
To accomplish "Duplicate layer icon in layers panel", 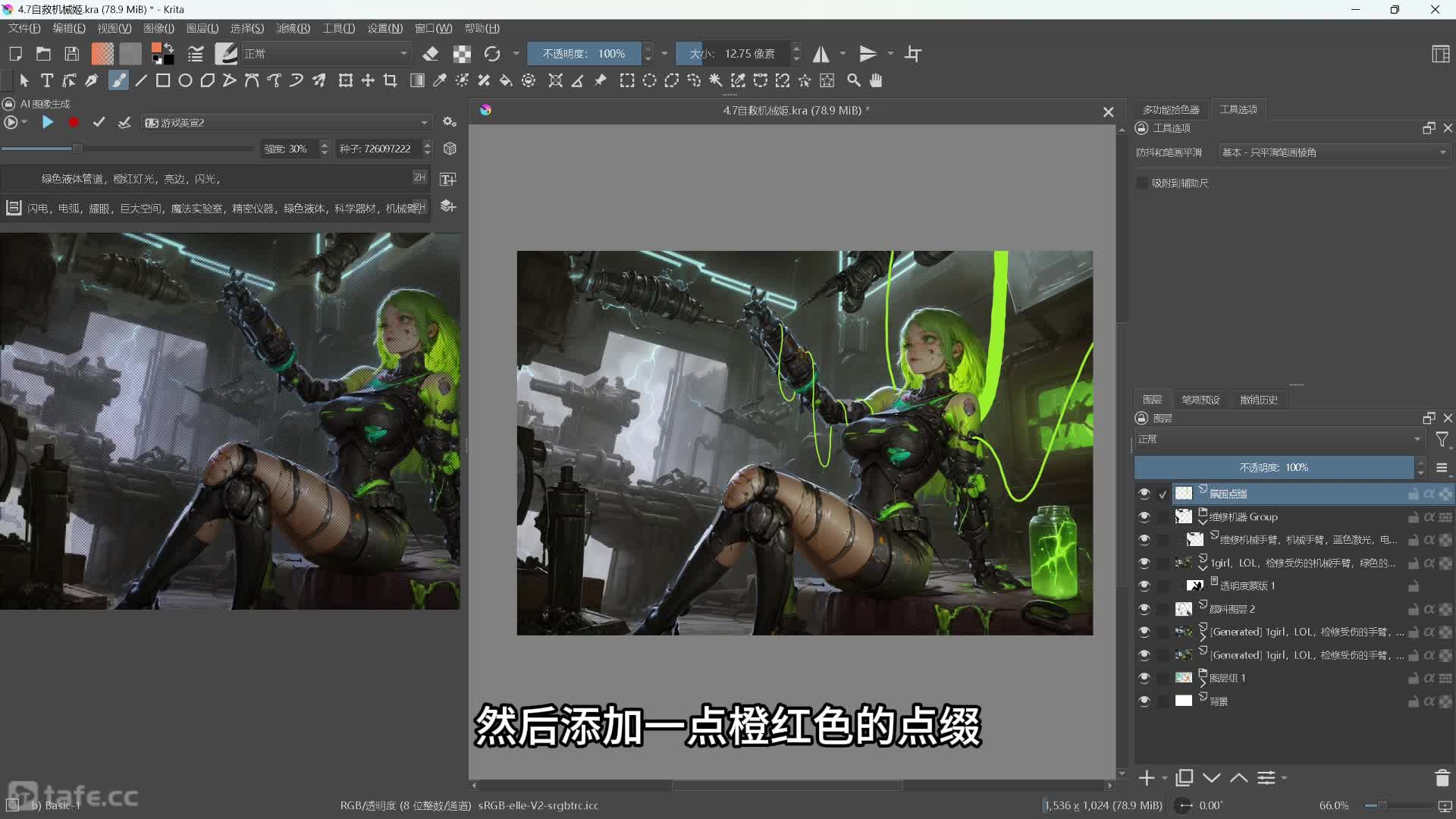I will [1185, 778].
